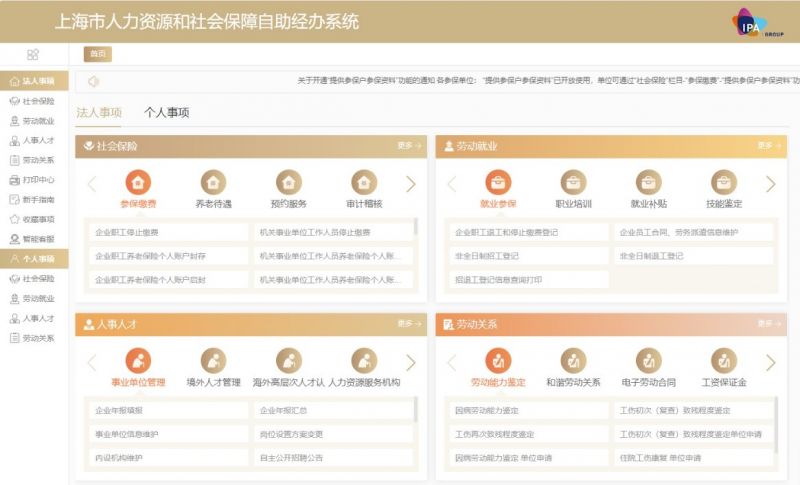Image resolution: width=800 pixels, height=485 pixels.
Task: Open 智能客服 in the sidebar
Action: click(x=32, y=239)
